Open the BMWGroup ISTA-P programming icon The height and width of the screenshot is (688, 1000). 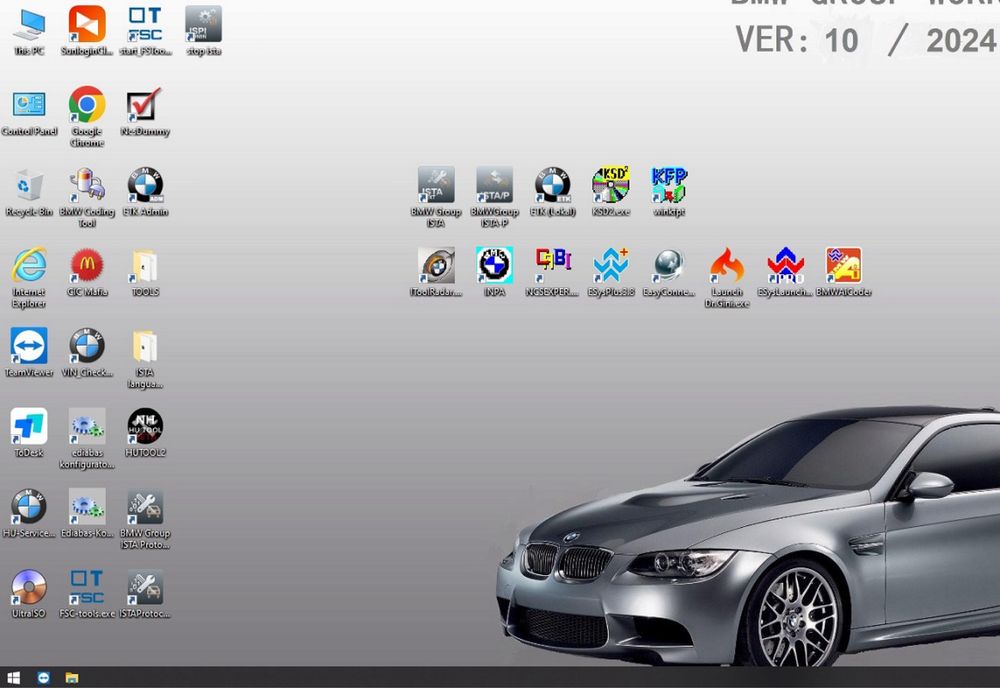[494, 197]
